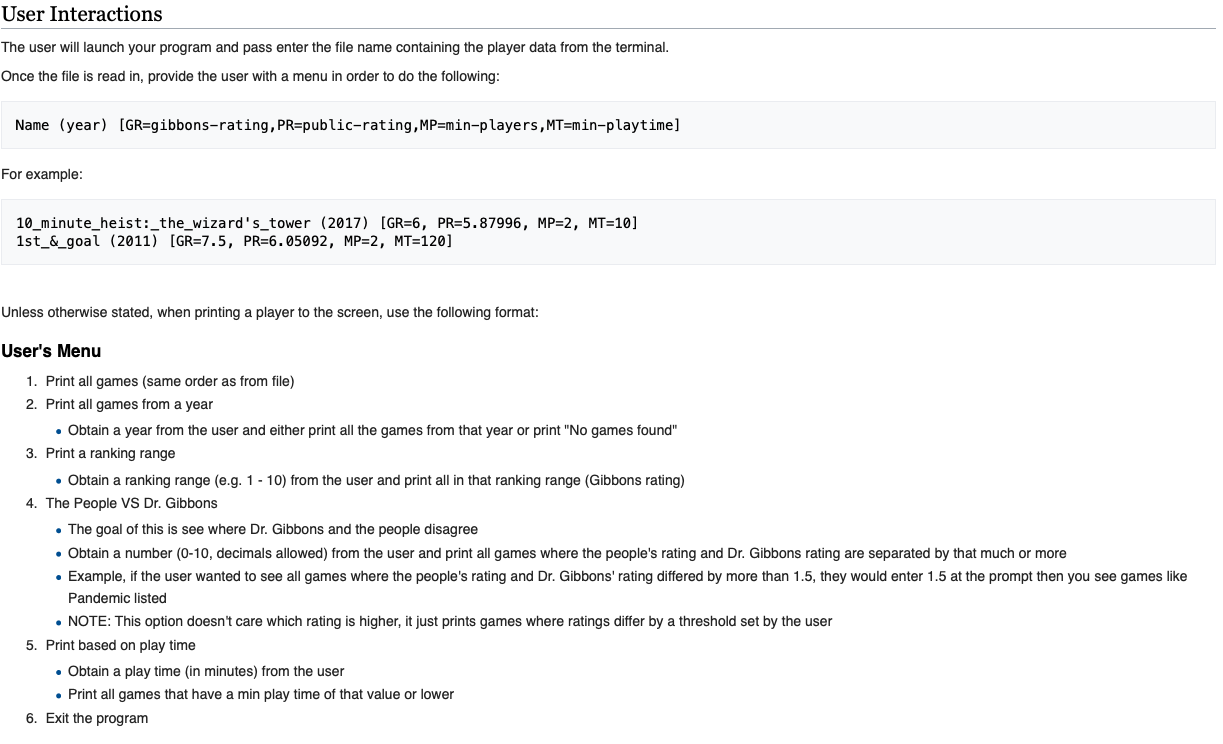Screen dimensions: 1223x744
Task: Click menu item 'Exit the program'
Action: click(x=97, y=718)
